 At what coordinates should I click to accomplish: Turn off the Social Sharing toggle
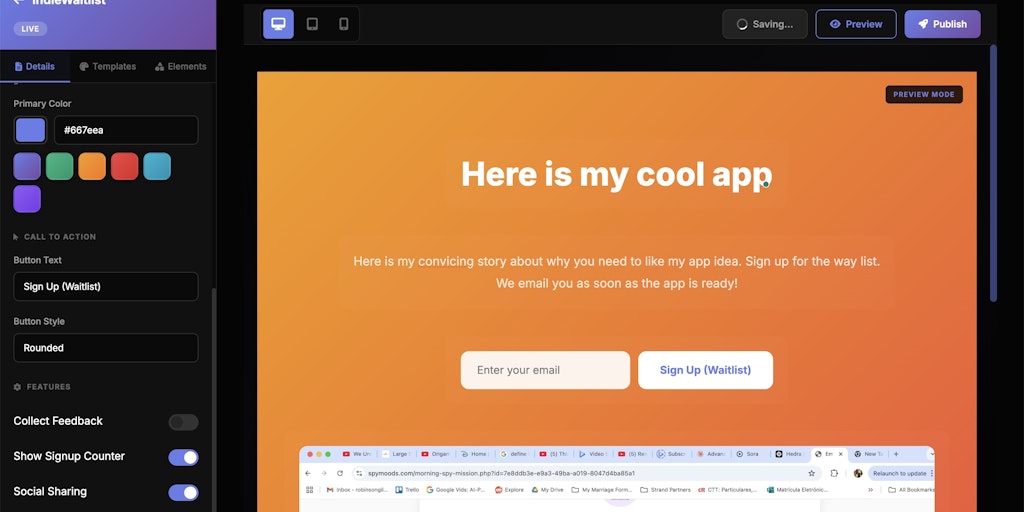183,492
